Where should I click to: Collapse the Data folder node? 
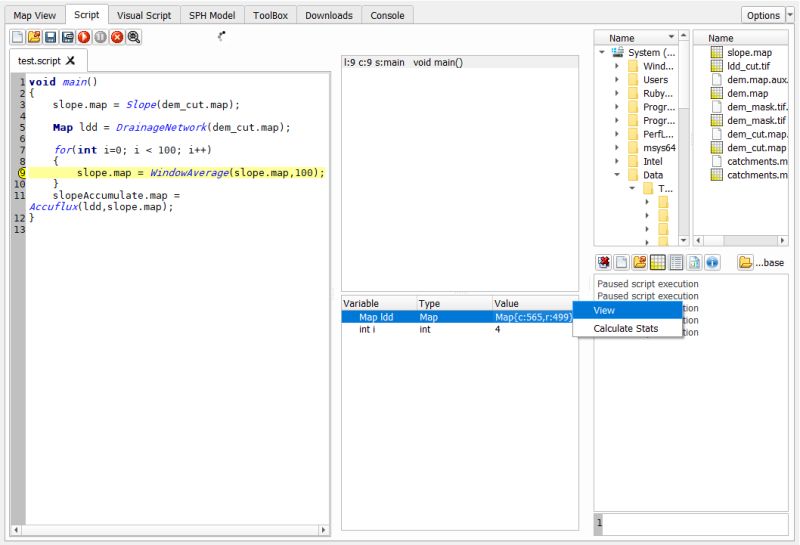click(x=617, y=175)
